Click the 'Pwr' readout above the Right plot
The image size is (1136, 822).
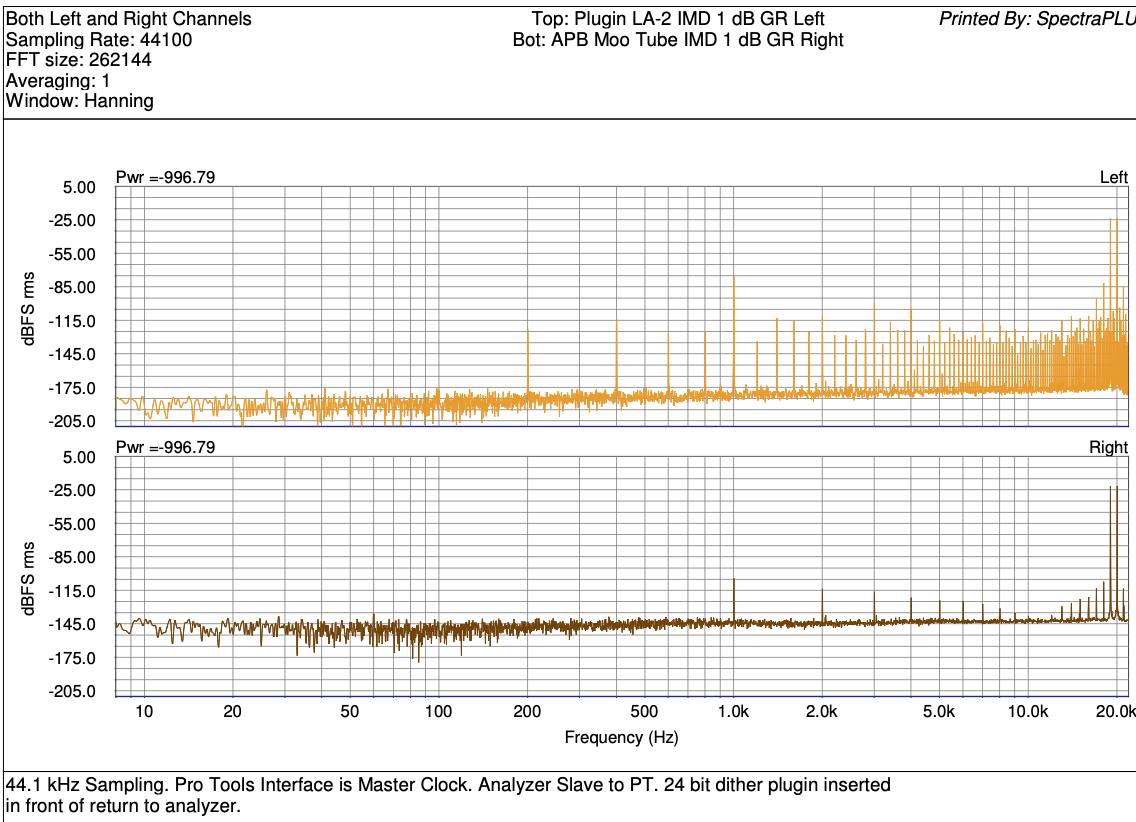tap(165, 448)
